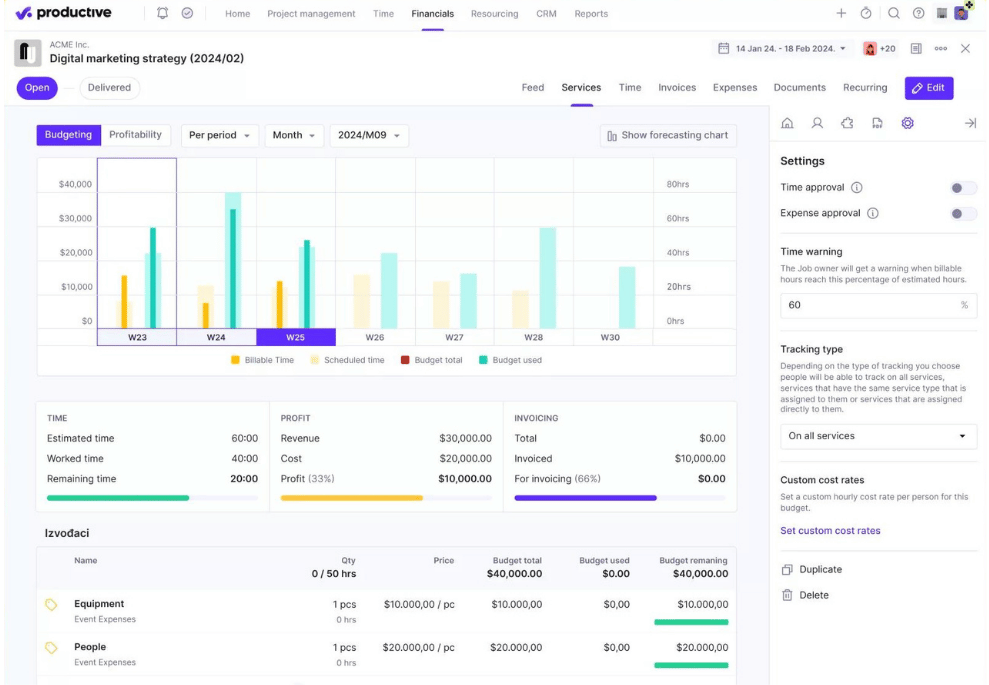Switch the chart to Profitability view
The image size is (989, 685).
click(x=135, y=135)
